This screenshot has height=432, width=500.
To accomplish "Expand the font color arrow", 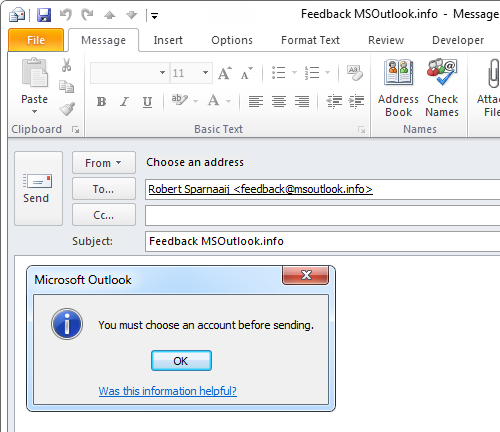I will point(229,101).
